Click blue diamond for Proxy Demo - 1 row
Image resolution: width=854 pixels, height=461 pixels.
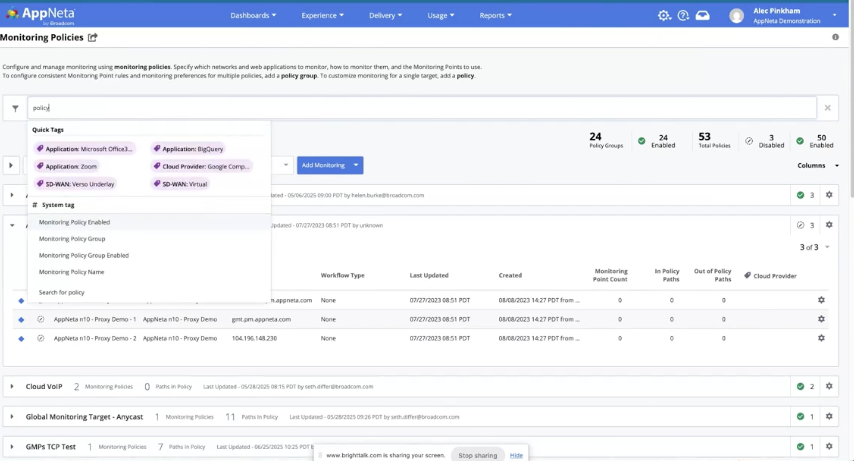[21, 320]
